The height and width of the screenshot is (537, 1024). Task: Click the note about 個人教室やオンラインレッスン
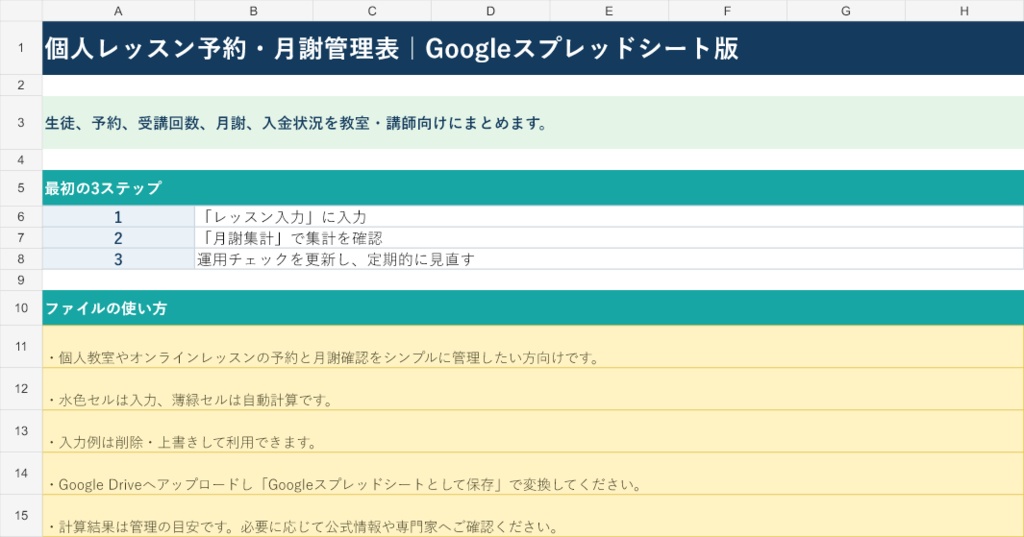pos(533,346)
